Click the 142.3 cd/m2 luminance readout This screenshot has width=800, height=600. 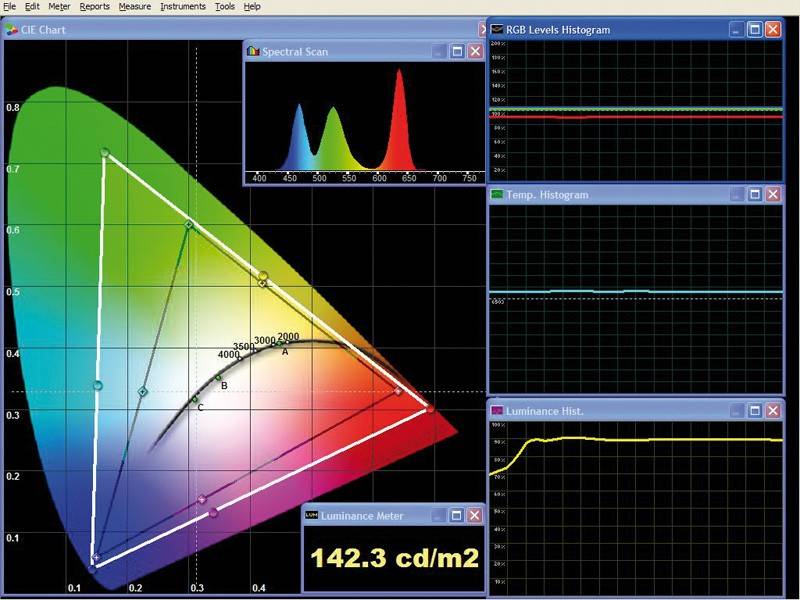coord(394,558)
